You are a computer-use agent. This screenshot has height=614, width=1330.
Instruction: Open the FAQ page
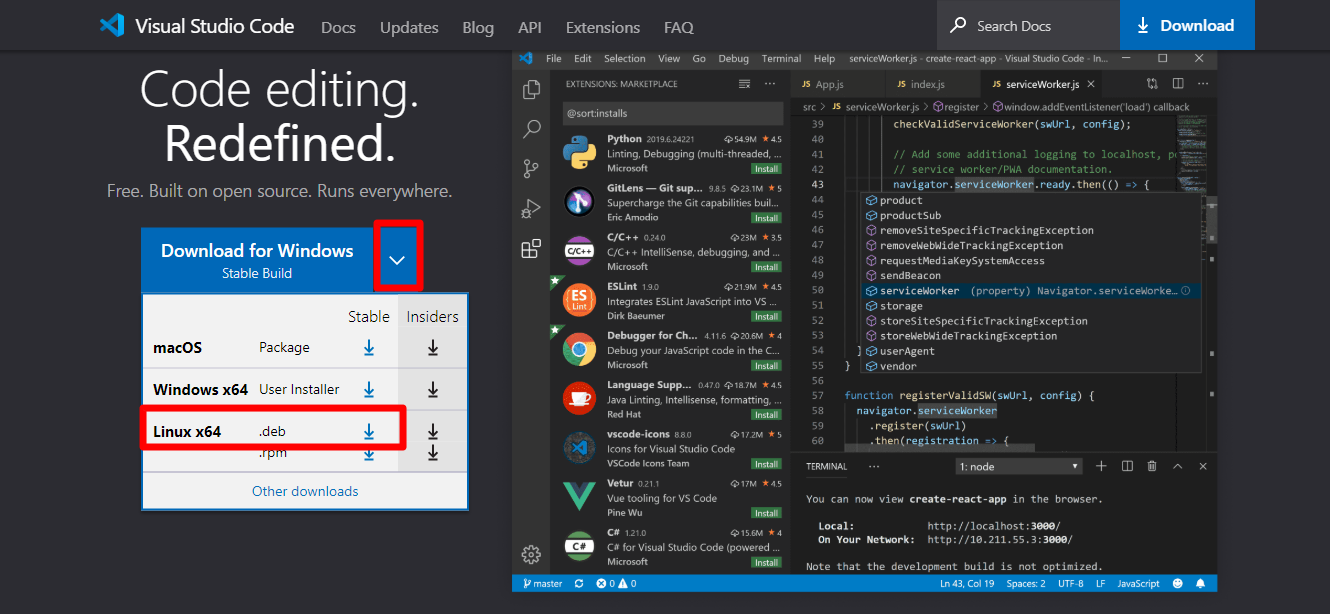pyautogui.click(x=679, y=27)
